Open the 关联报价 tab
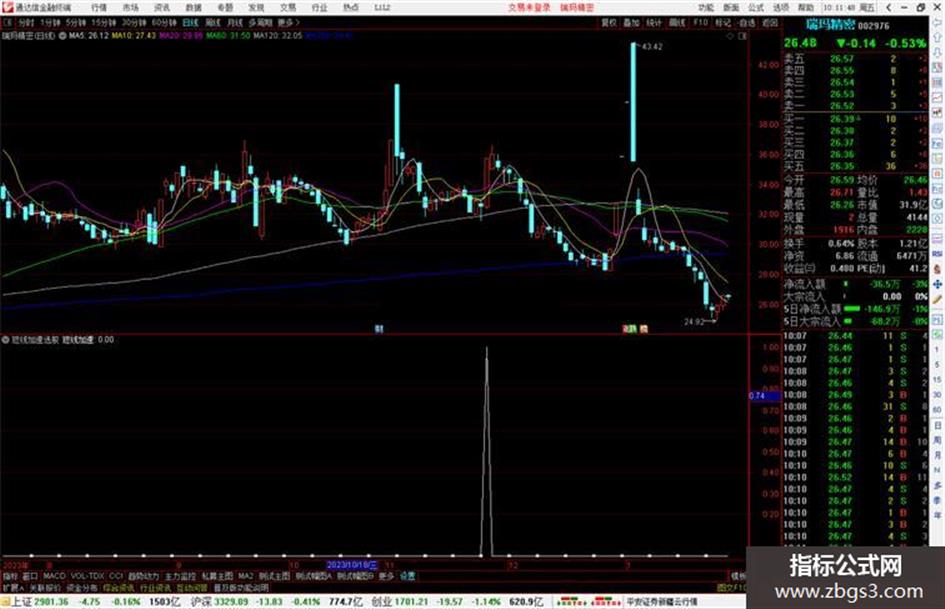The width and height of the screenshot is (945, 609). (x=45, y=587)
